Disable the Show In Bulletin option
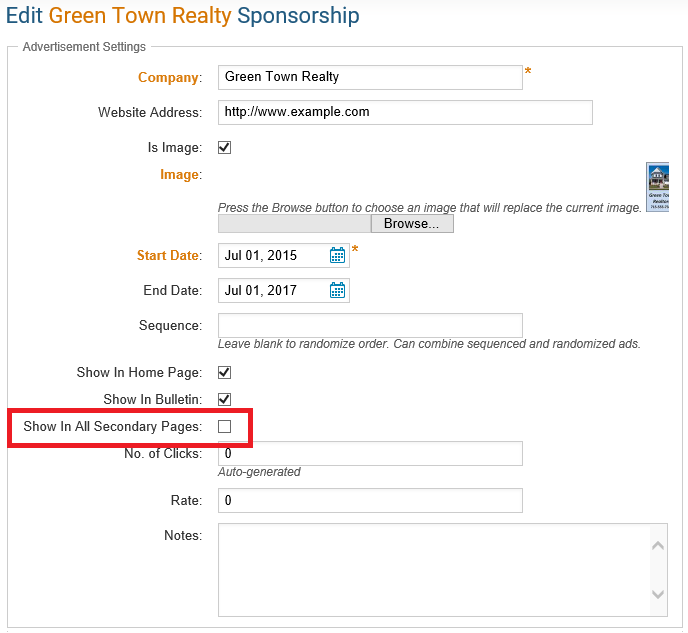The image size is (688, 633). [225, 400]
